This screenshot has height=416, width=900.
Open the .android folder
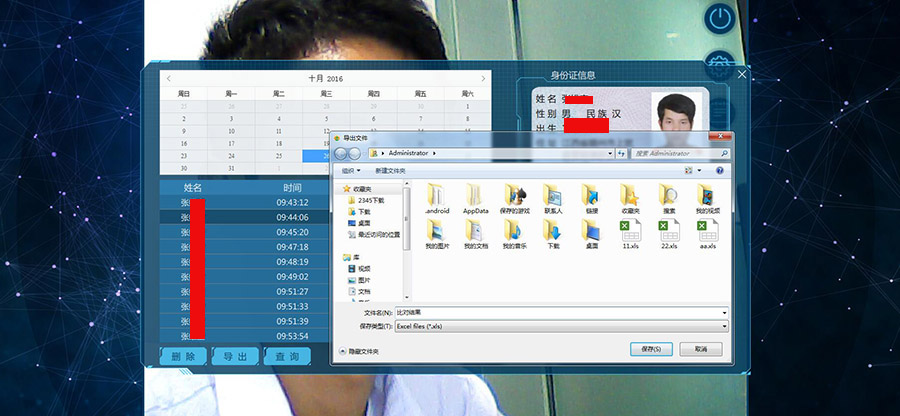click(437, 195)
